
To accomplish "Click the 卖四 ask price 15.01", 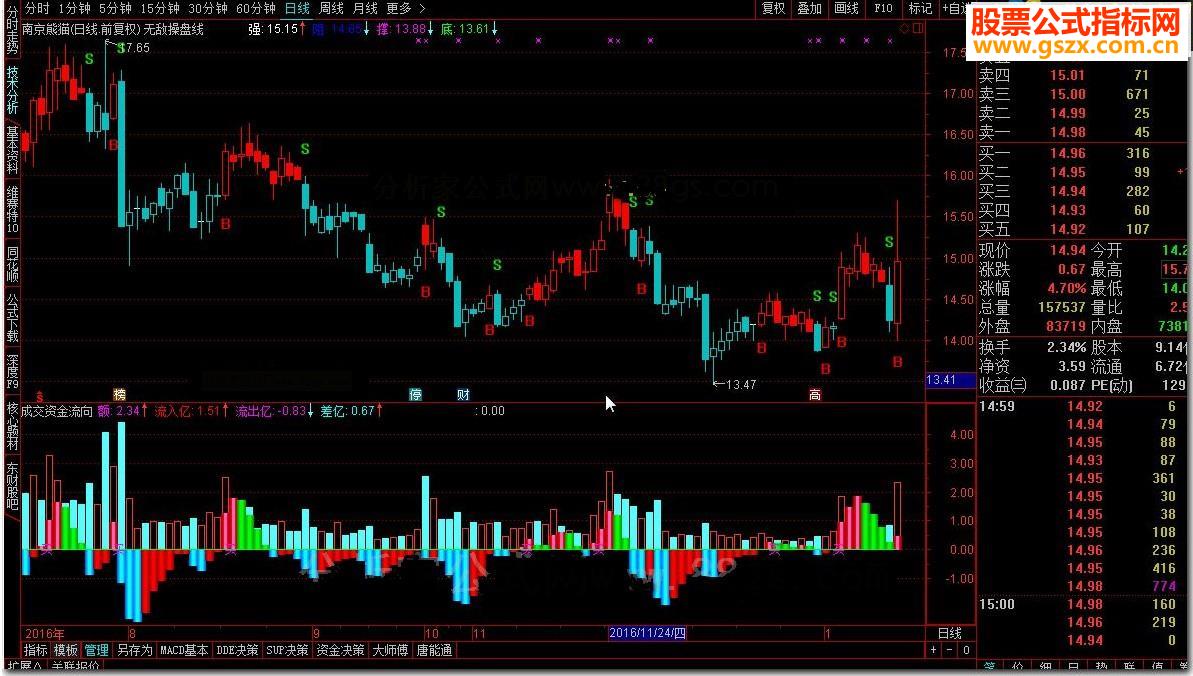I will click(1067, 75).
